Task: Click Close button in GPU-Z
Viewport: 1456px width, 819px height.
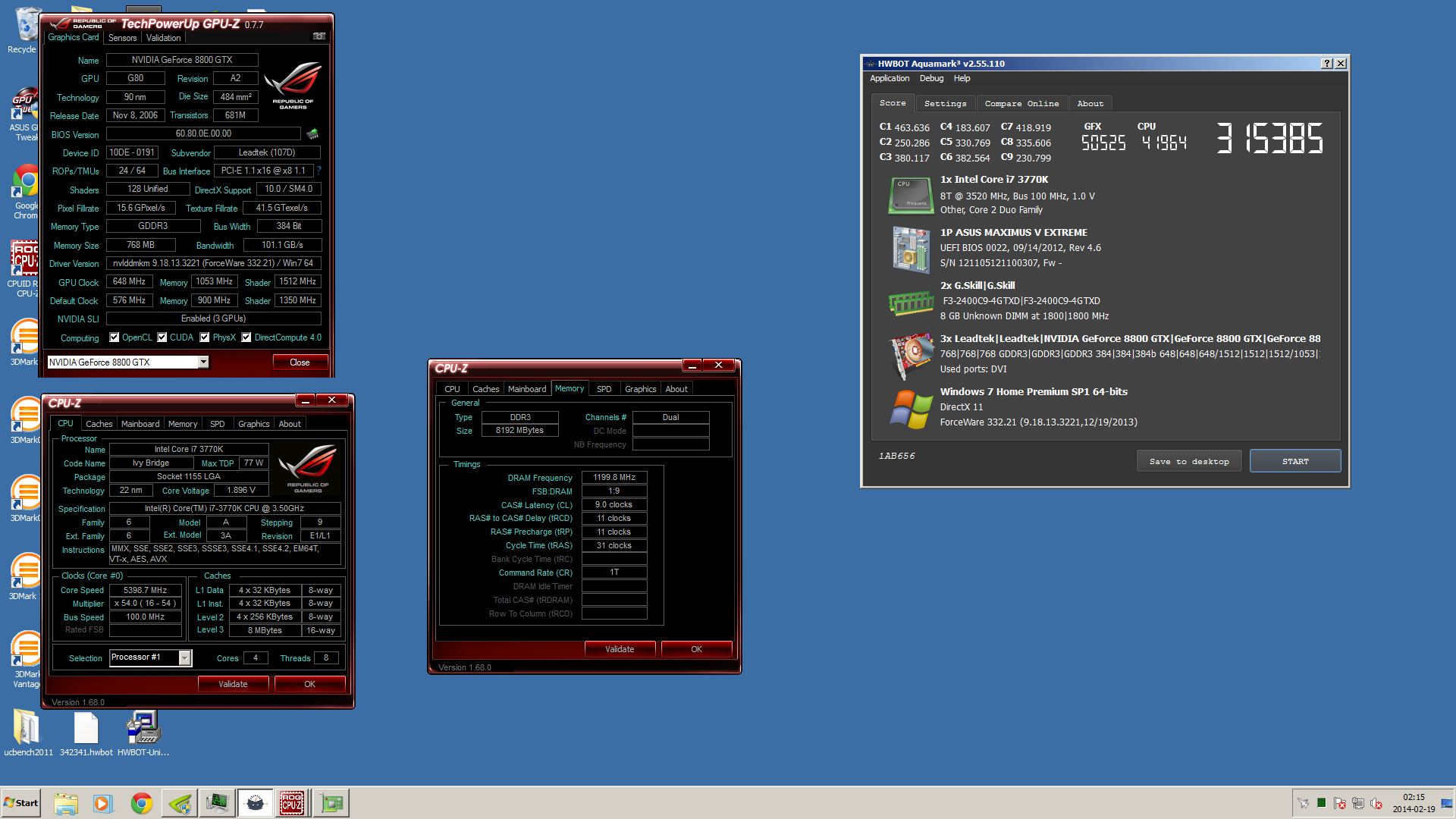Action: 300,362
